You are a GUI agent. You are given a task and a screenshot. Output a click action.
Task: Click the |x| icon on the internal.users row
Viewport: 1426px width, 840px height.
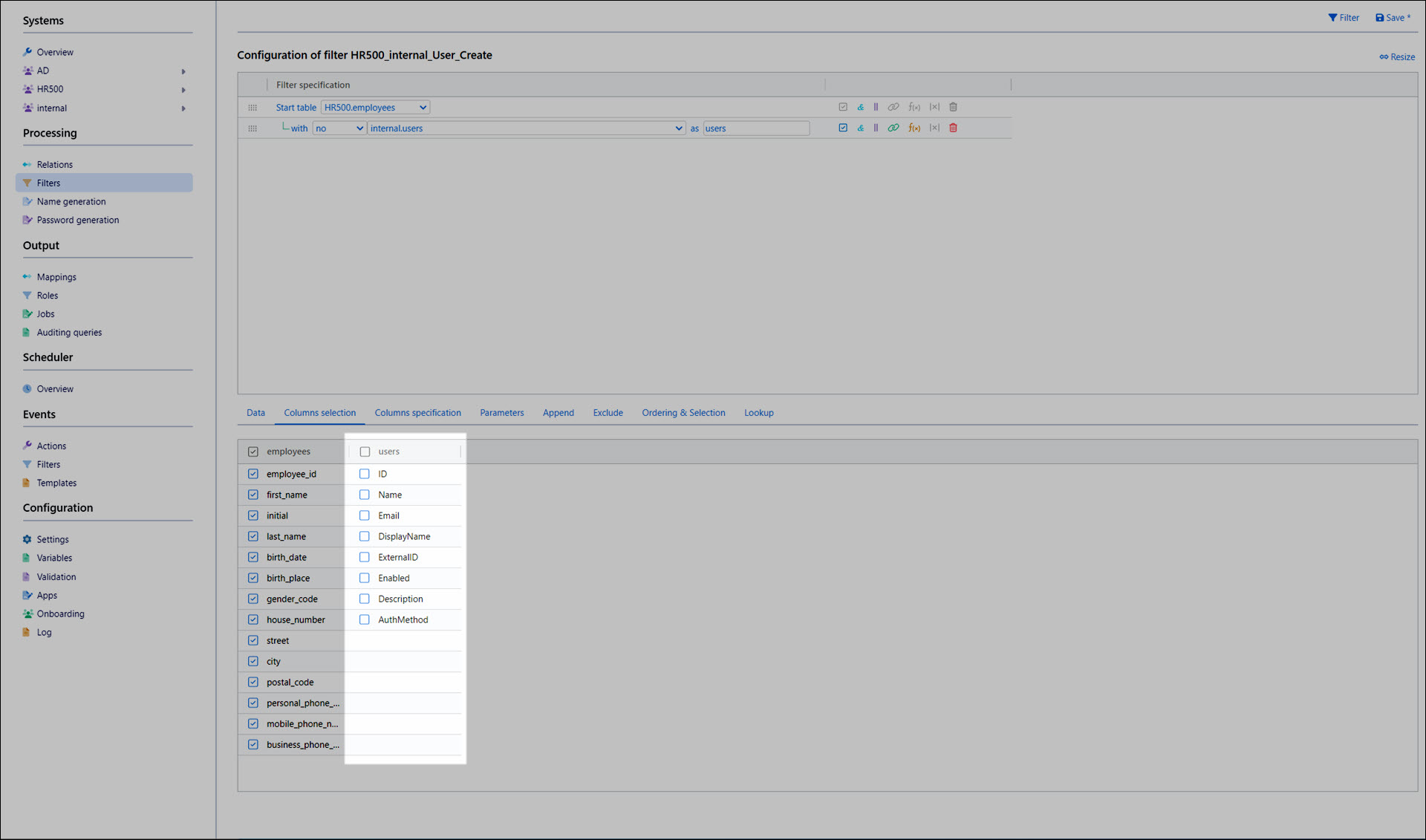coord(934,128)
